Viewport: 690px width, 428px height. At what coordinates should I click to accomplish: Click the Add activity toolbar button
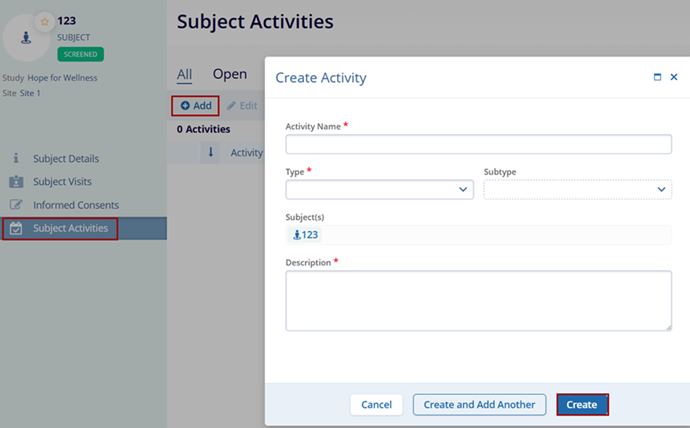pyautogui.click(x=195, y=105)
